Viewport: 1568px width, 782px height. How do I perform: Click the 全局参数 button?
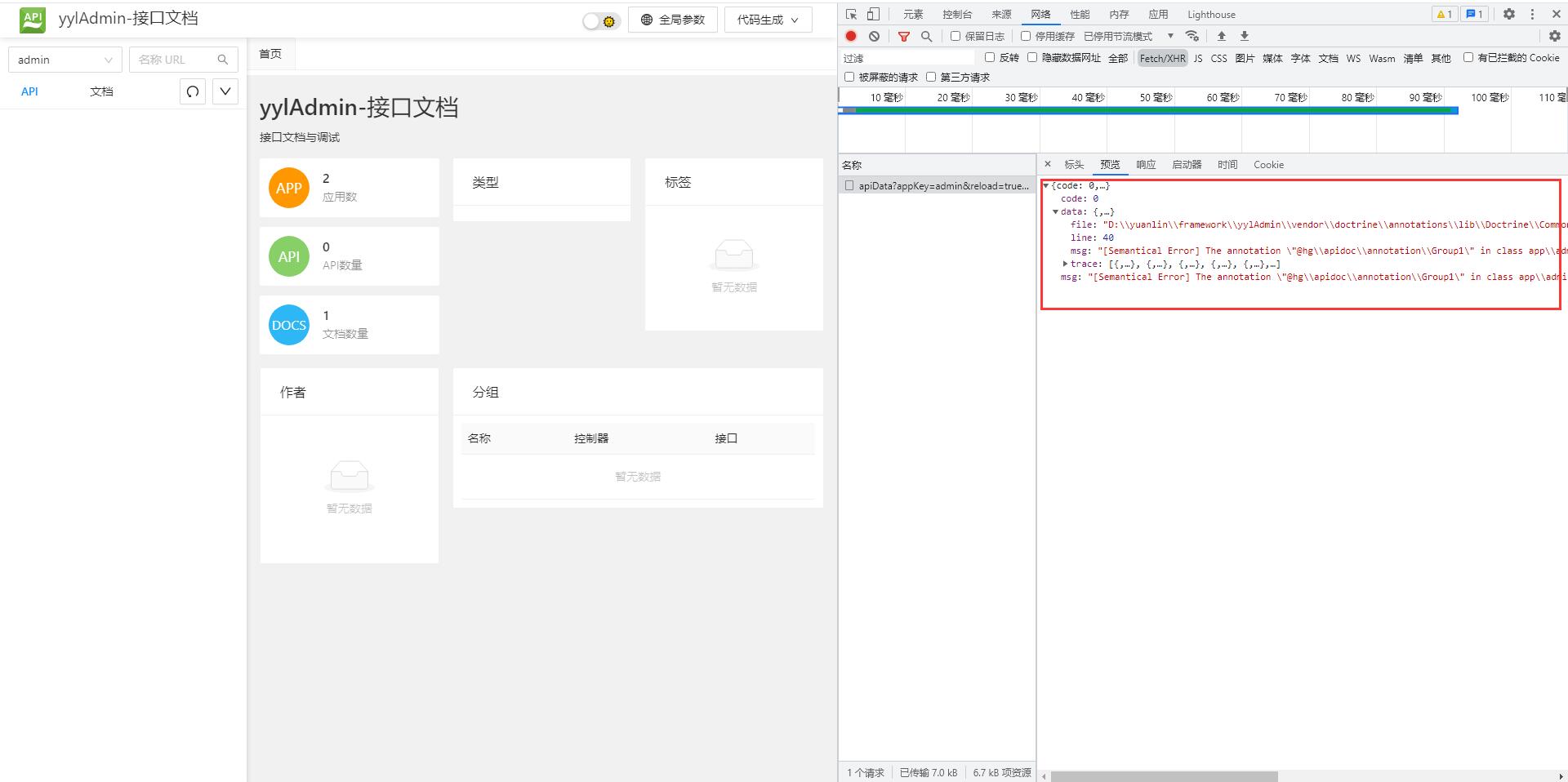(672, 20)
